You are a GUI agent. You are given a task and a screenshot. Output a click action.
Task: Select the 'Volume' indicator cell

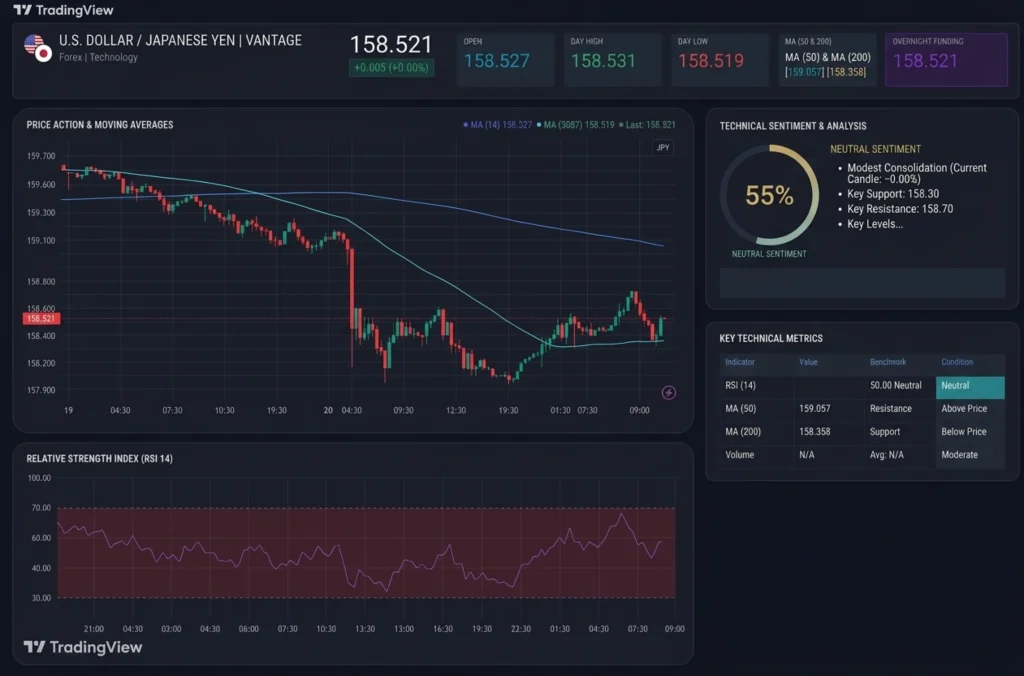pos(739,455)
